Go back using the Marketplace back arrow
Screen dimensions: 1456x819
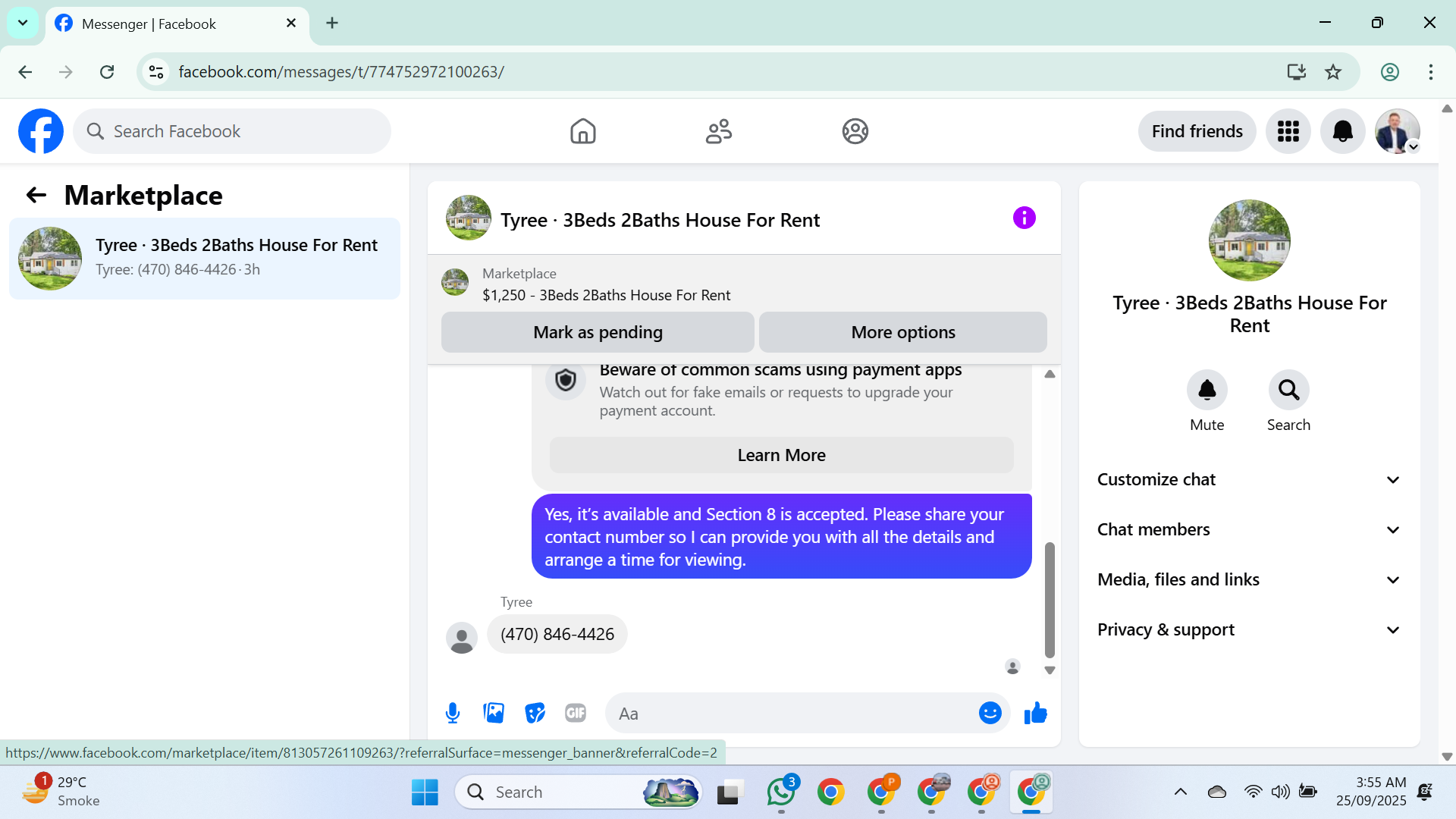click(36, 196)
